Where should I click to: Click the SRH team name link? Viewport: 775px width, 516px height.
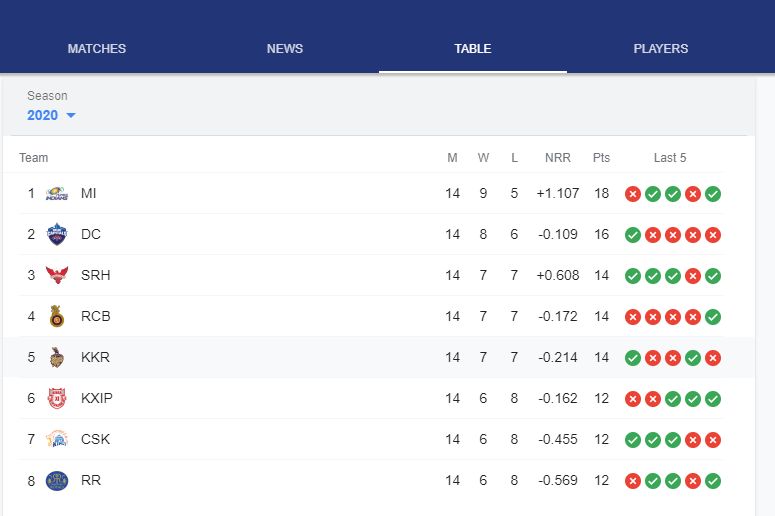tap(95, 275)
